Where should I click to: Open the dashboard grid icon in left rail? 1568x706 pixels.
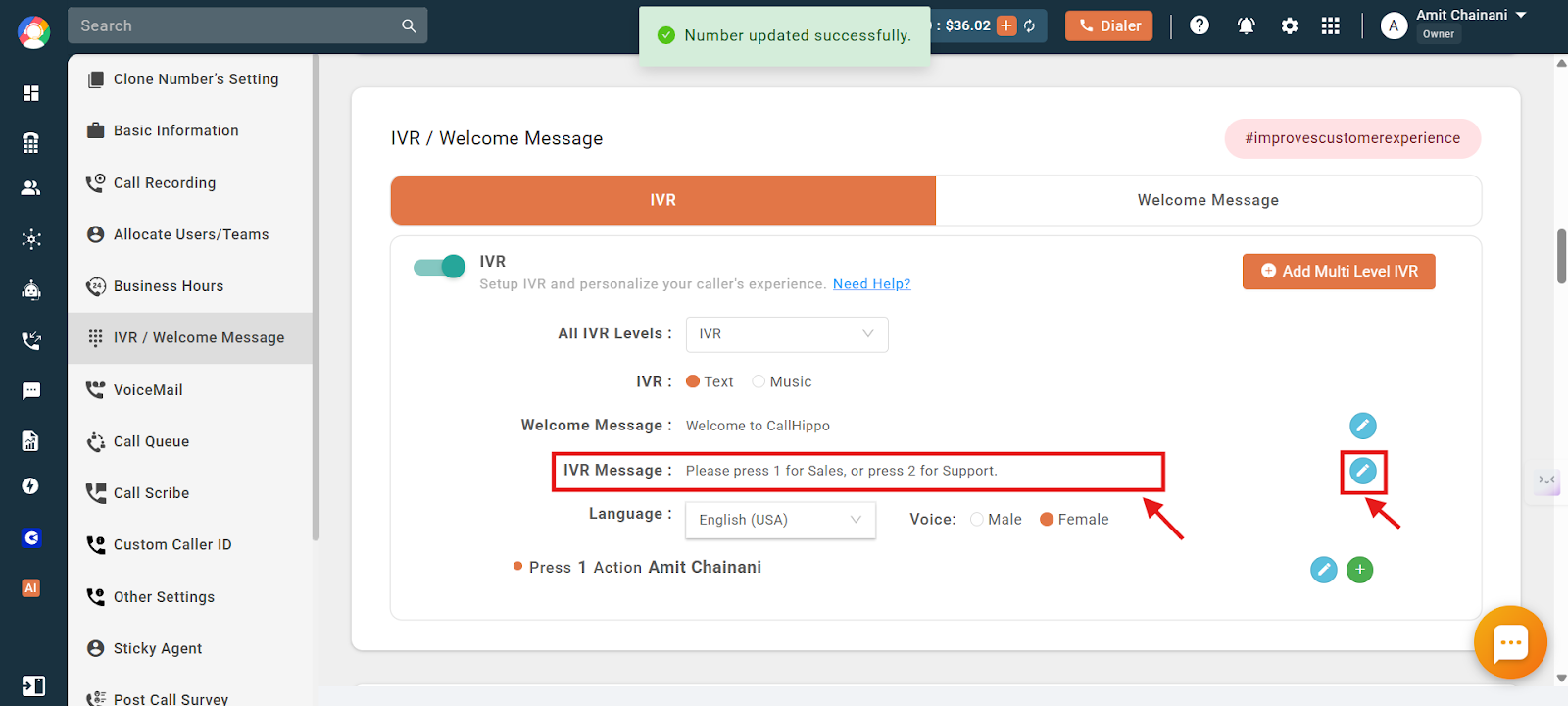tap(31, 93)
